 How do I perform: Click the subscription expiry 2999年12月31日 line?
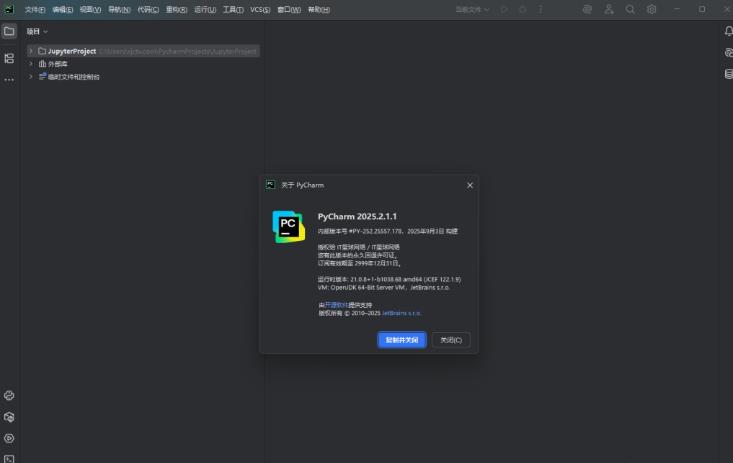click(x=359, y=263)
